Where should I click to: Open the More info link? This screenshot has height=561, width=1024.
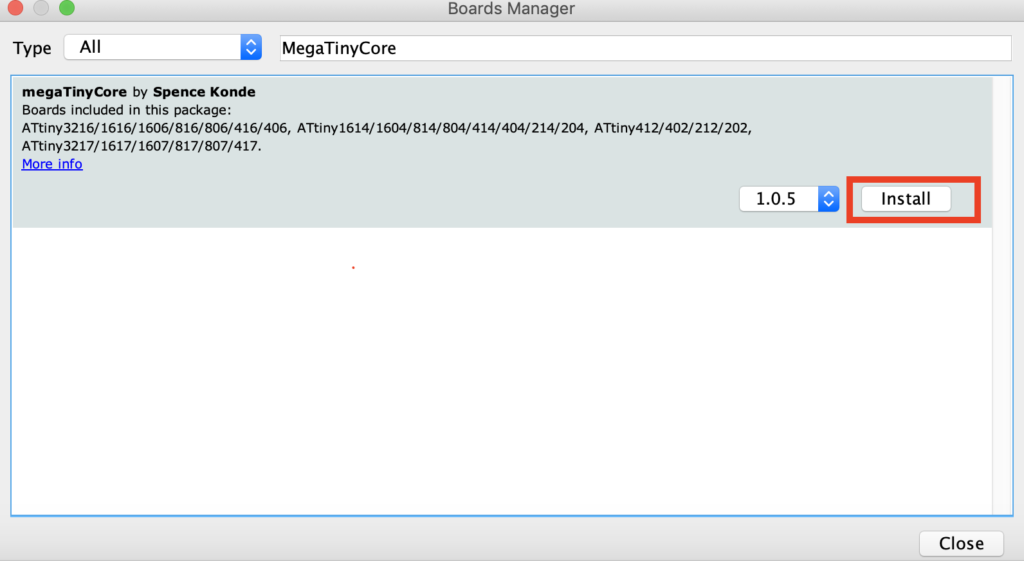click(52, 164)
